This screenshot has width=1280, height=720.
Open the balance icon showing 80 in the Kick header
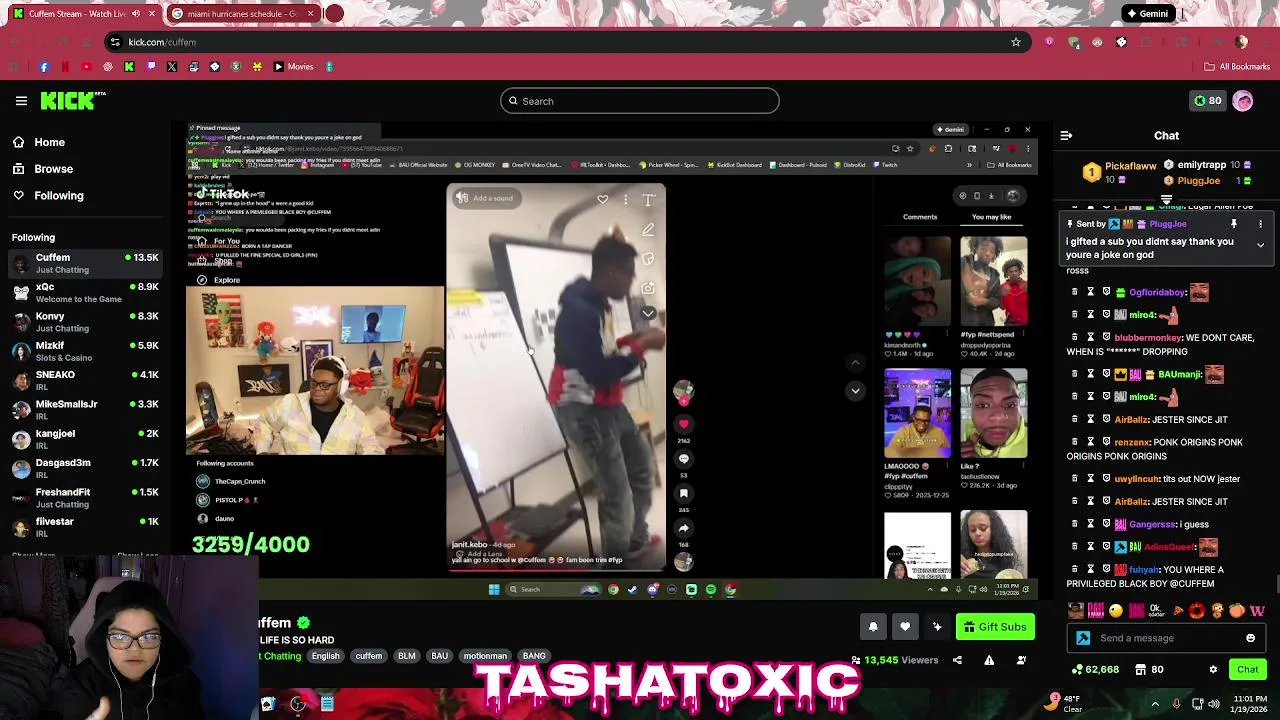[x=1207, y=101]
